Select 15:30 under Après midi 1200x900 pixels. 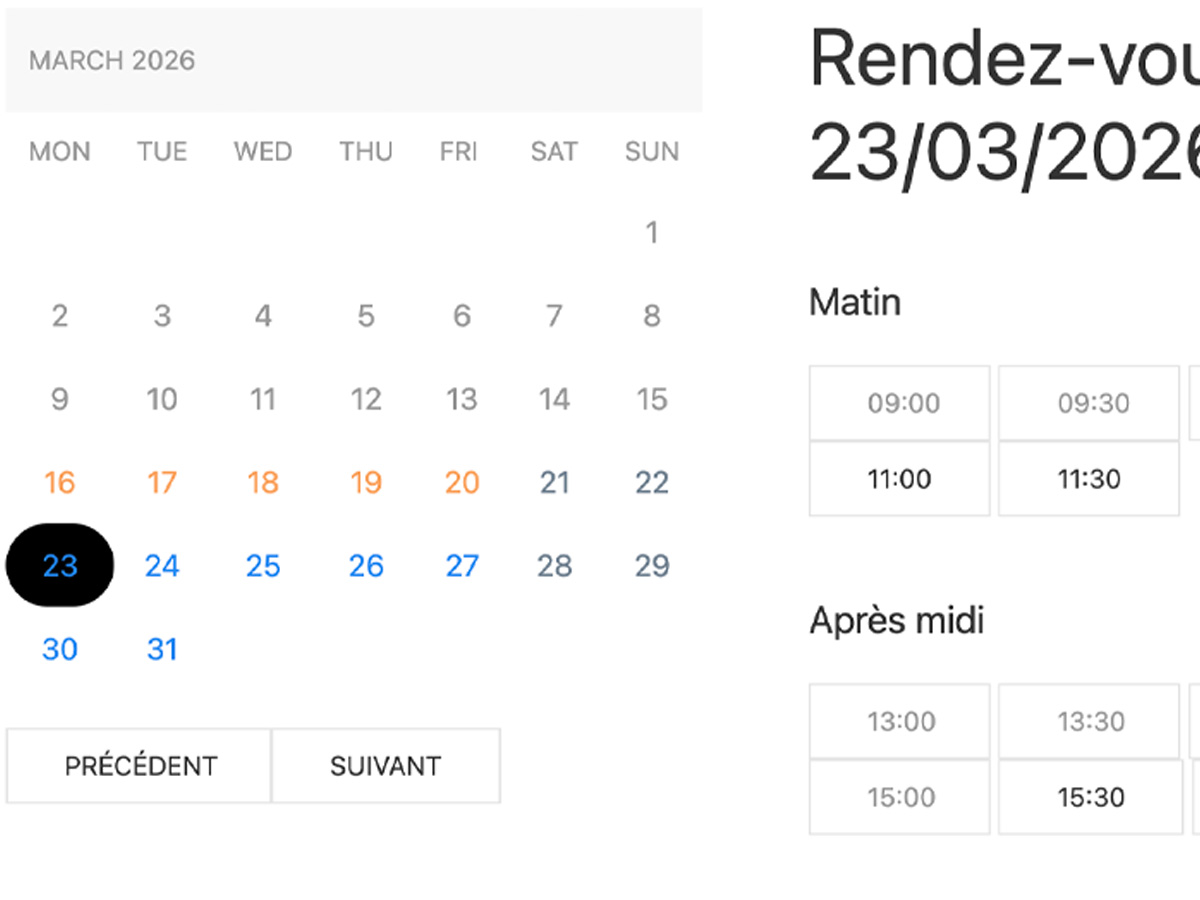pyautogui.click(x=1088, y=797)
